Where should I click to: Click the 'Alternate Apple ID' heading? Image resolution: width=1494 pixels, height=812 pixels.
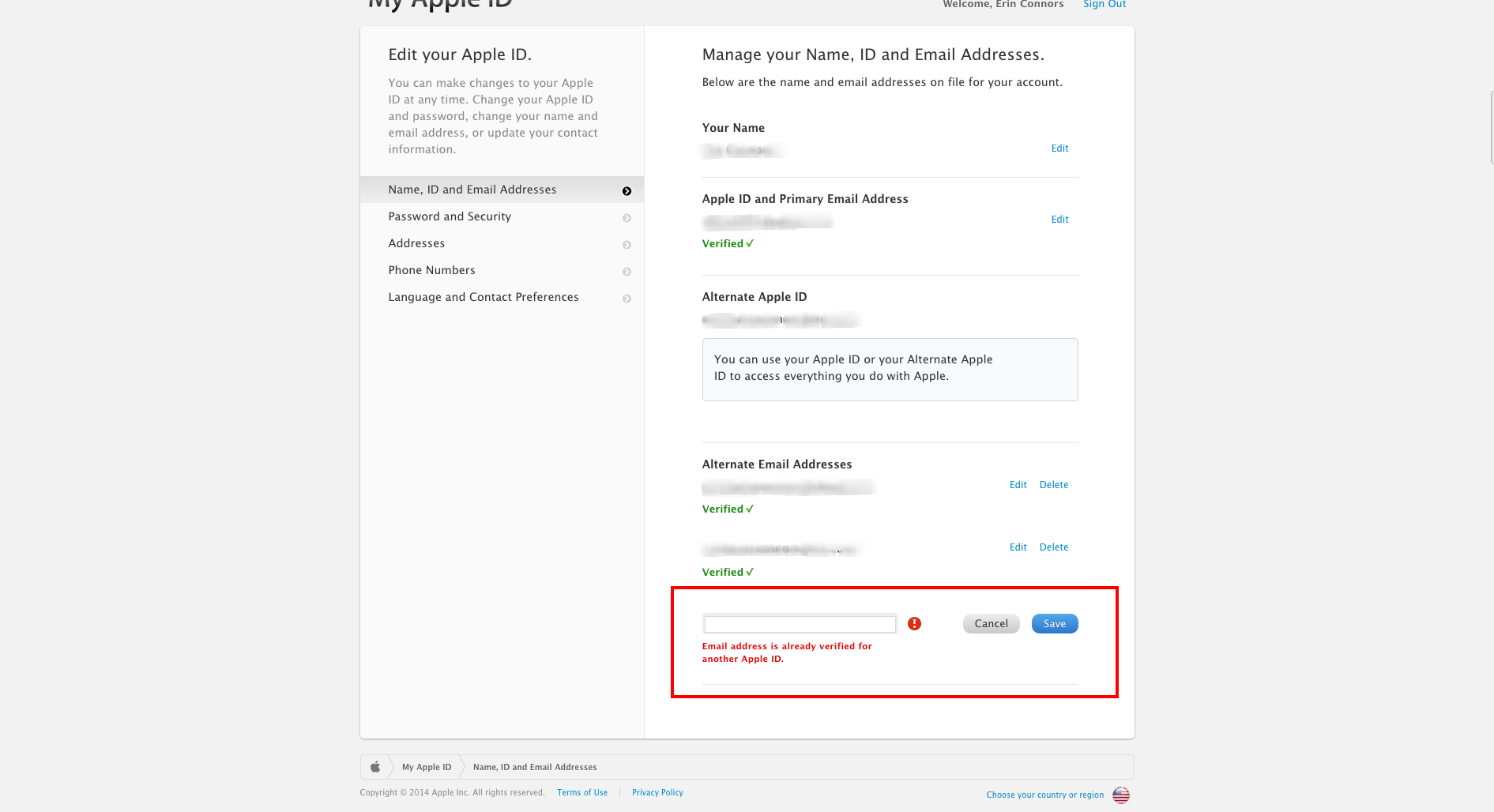click(x=755, y=297)
